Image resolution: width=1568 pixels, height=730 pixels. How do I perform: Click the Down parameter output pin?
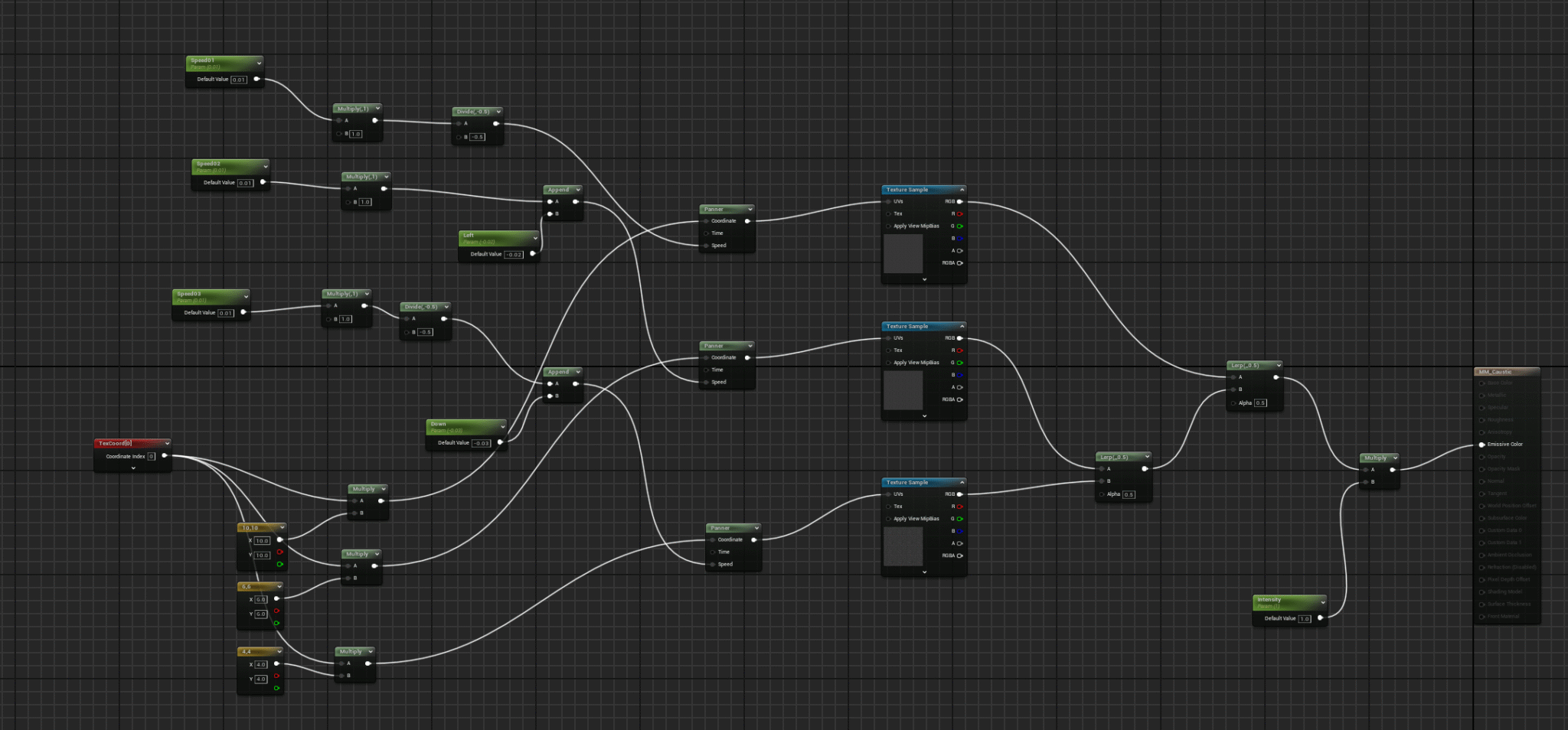tap(501, 442)
